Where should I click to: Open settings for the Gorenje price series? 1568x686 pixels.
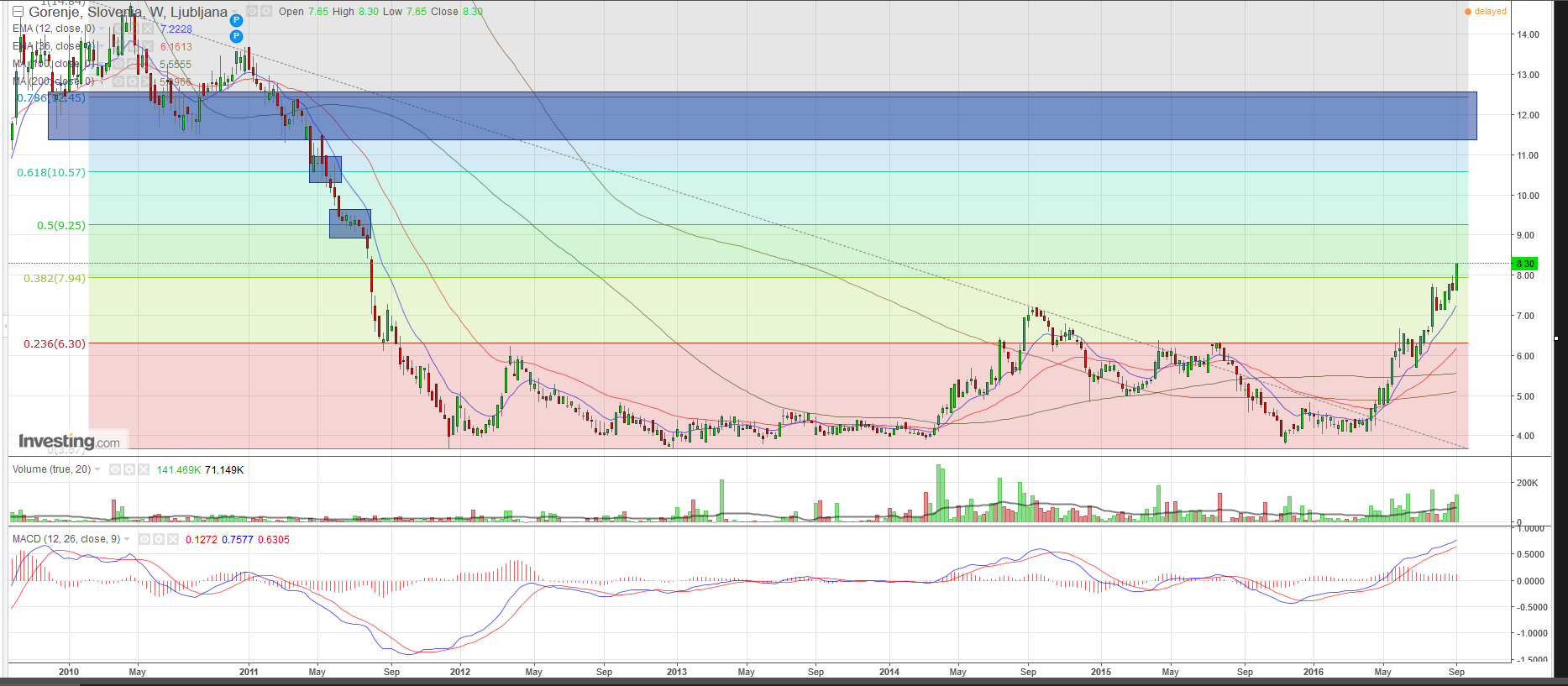(266, 12)
